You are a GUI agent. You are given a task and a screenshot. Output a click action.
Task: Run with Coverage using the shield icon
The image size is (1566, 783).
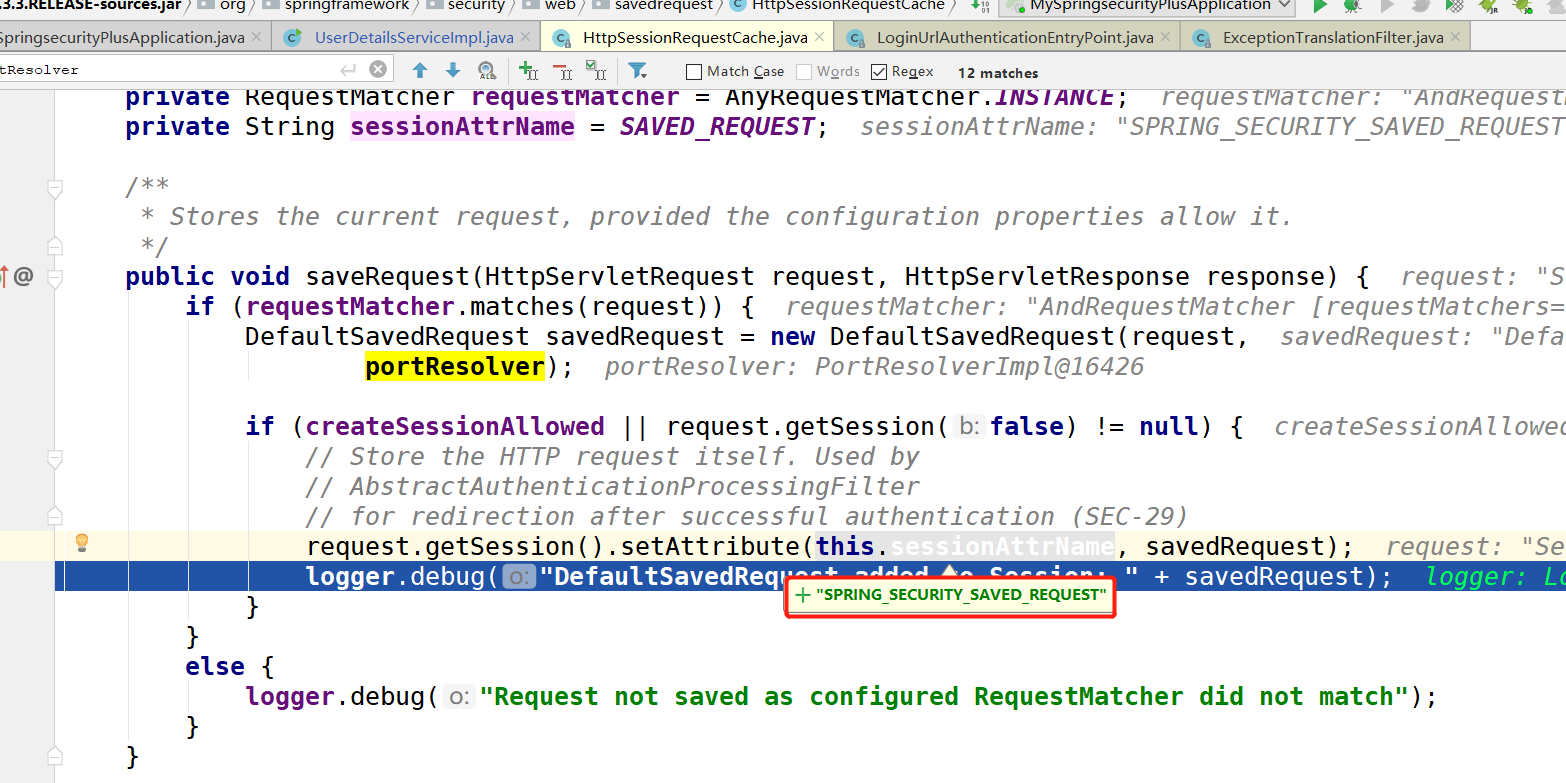[1455, 8]
